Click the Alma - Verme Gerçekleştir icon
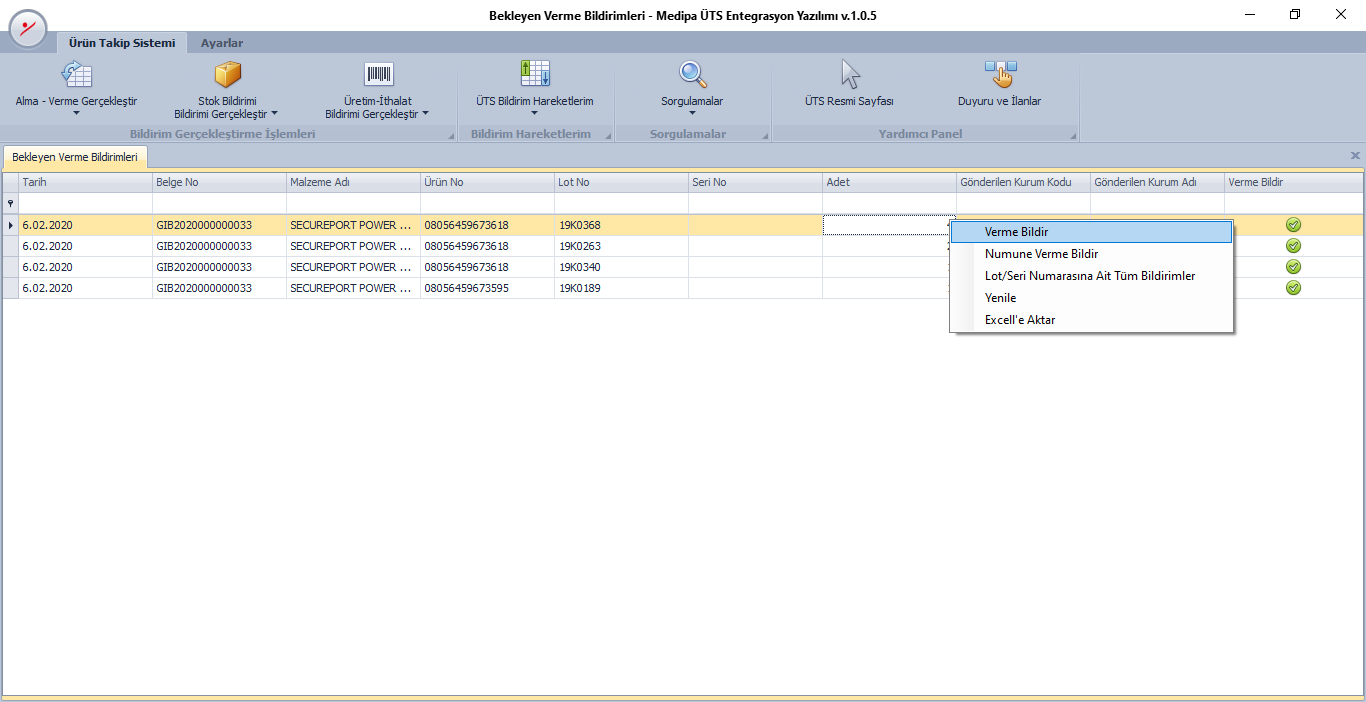 (76, 75)
